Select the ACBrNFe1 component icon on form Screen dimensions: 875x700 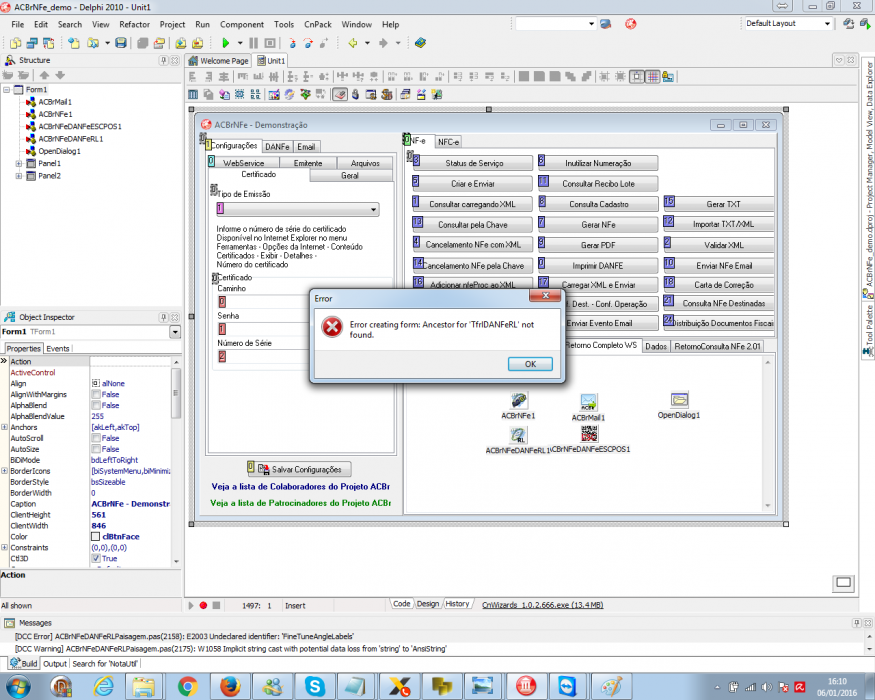click(x=518, y=400)
